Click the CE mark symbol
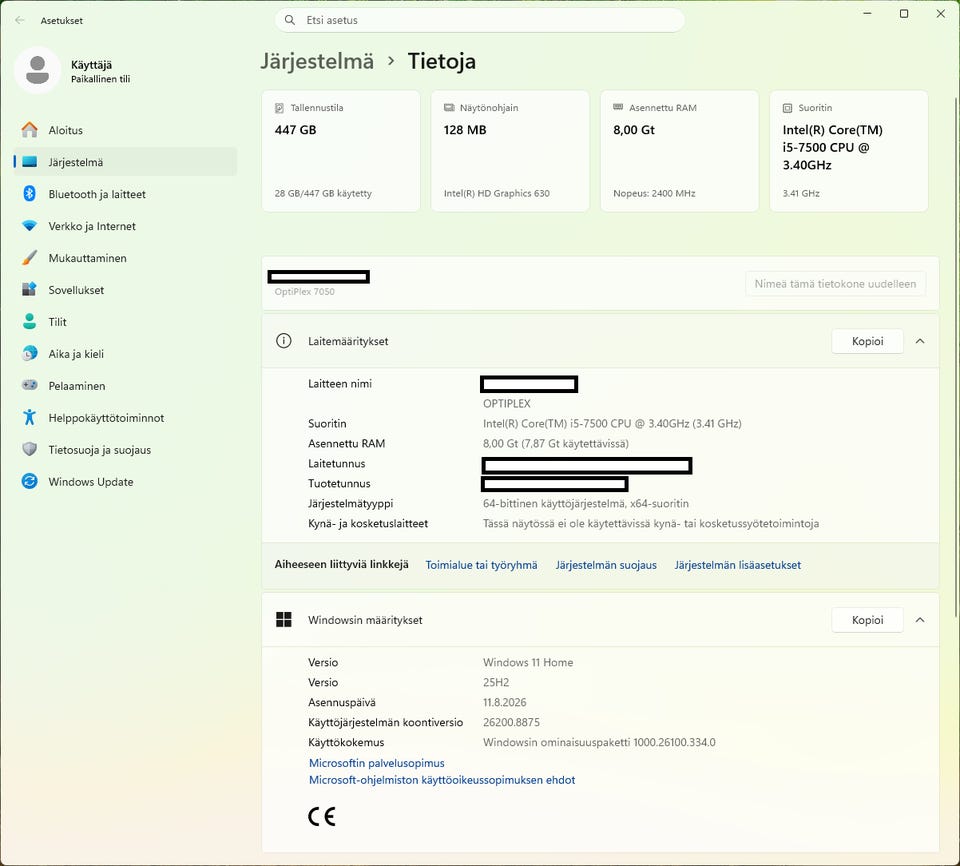The image size is (960, 866). tap(322, 816)
